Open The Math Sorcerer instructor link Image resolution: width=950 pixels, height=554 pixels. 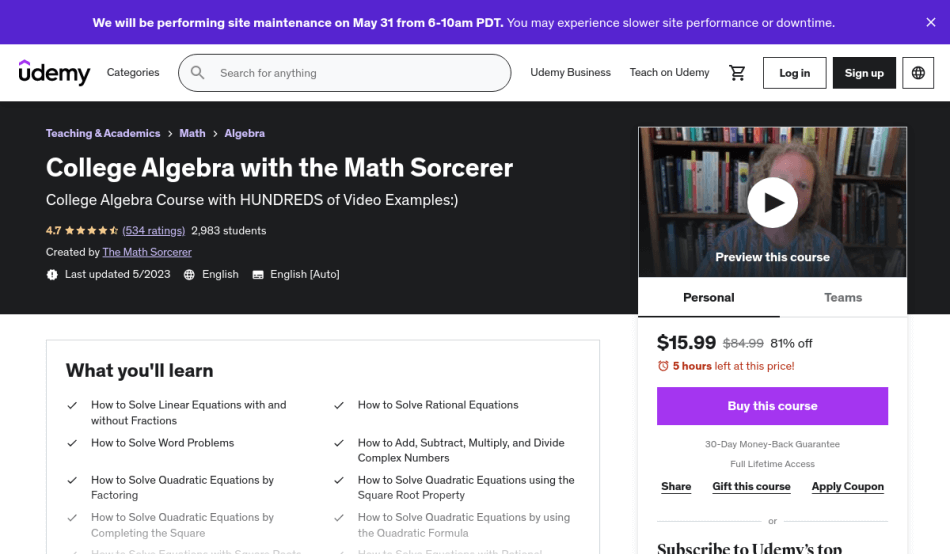(147, 252)
